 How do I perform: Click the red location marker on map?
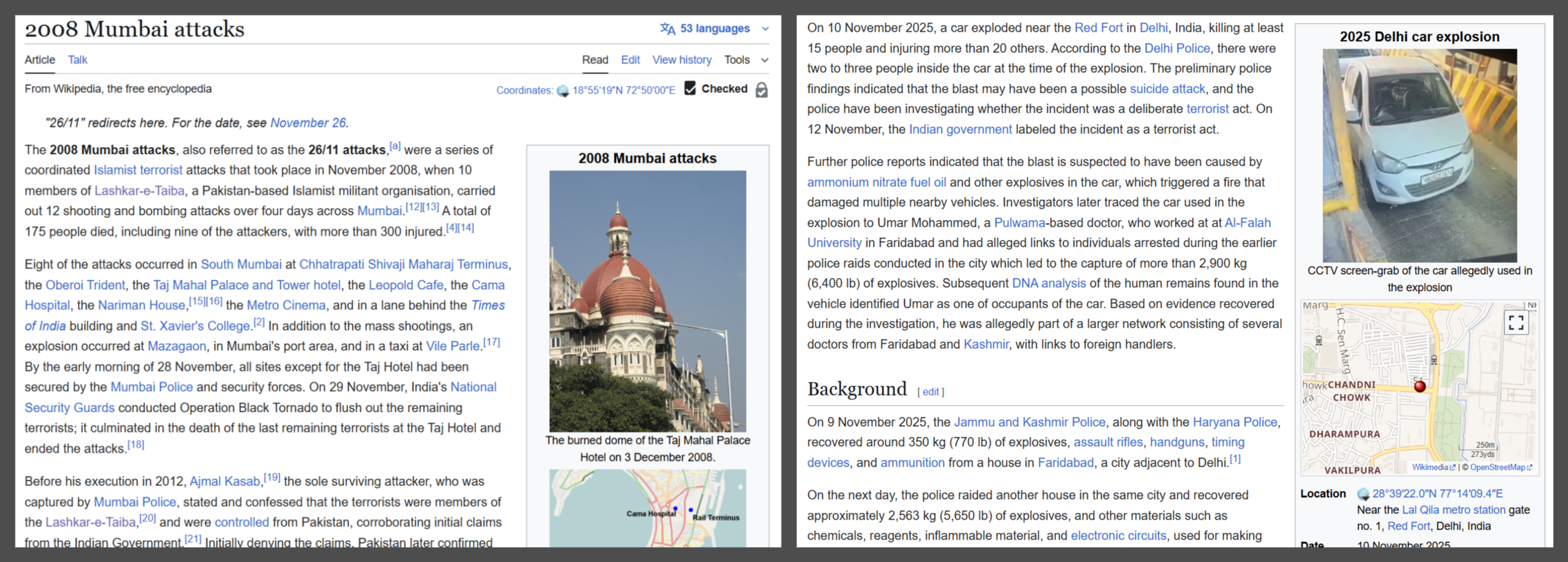(x=1420, y=386)
